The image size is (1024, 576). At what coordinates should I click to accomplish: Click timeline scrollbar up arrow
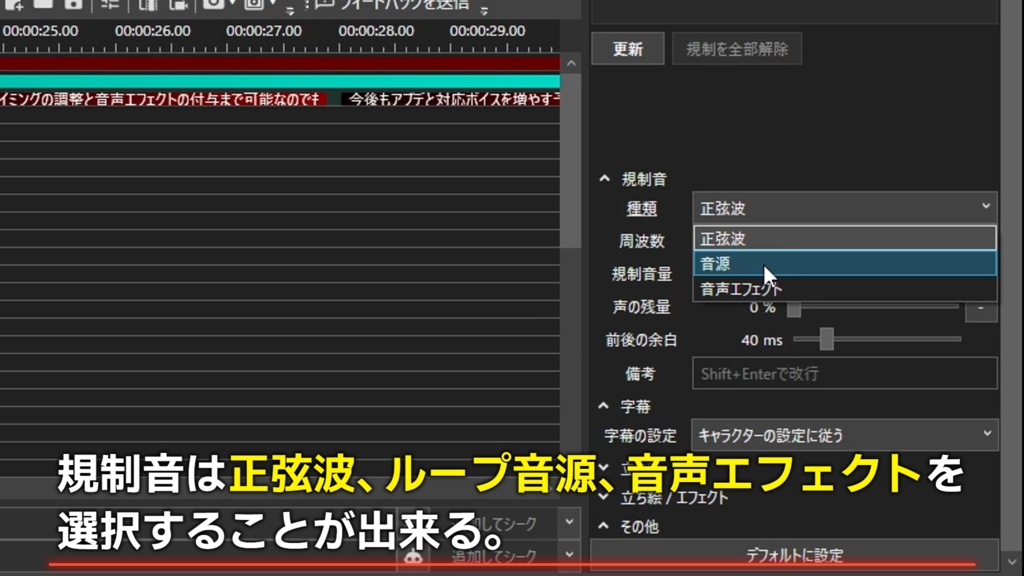tap(571, 63)
